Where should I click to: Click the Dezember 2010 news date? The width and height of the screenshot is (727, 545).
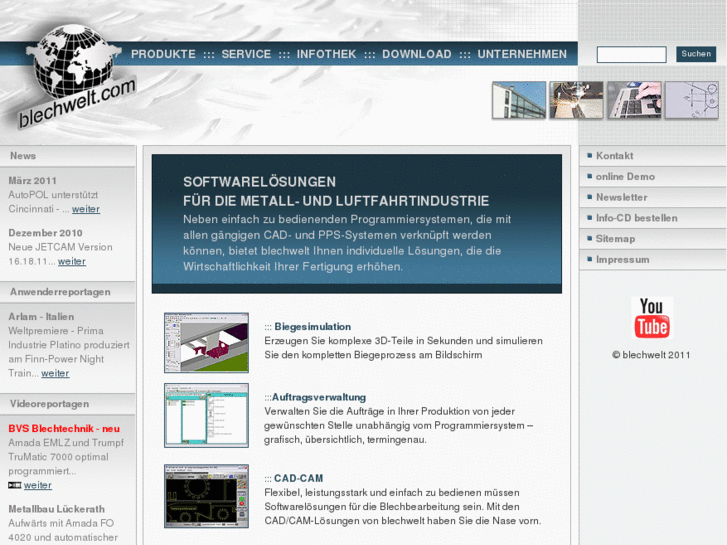point(45,233)
